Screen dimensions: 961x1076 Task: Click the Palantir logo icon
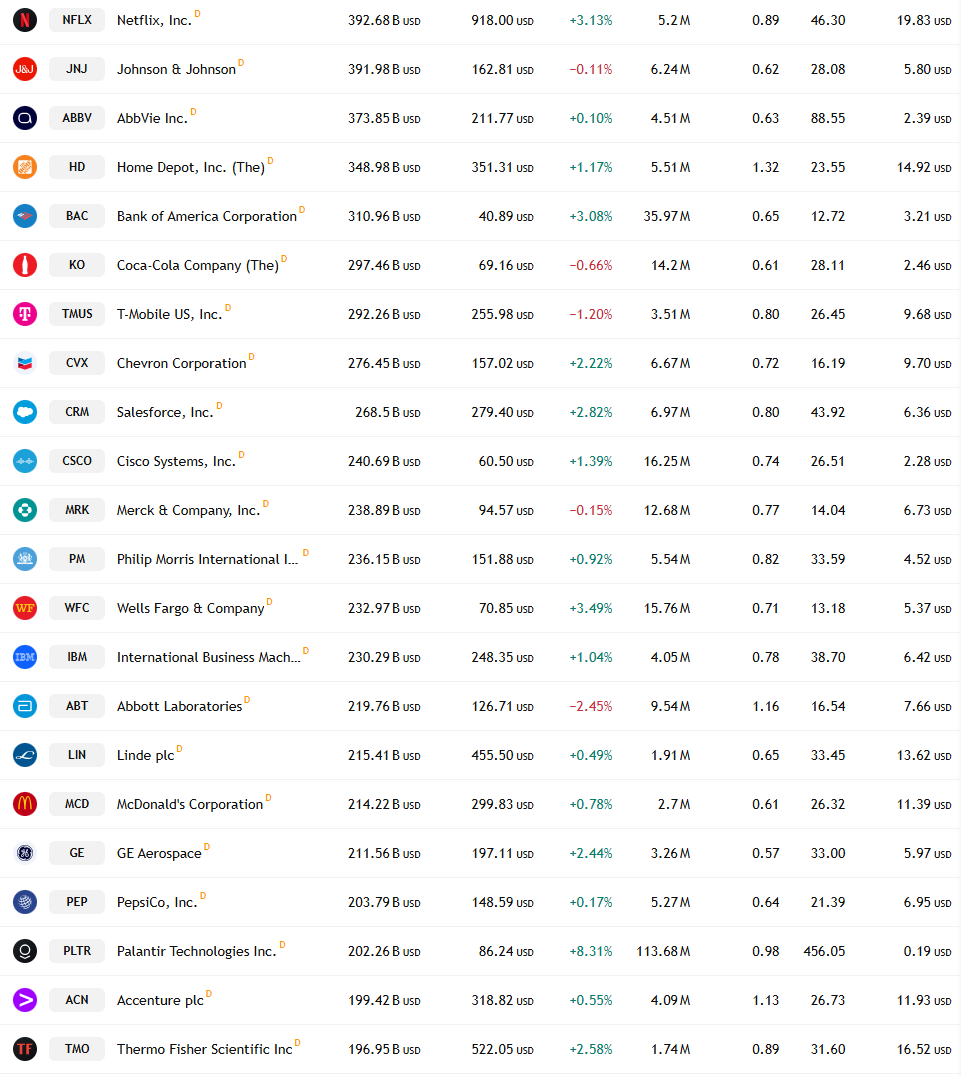[25, 951]
